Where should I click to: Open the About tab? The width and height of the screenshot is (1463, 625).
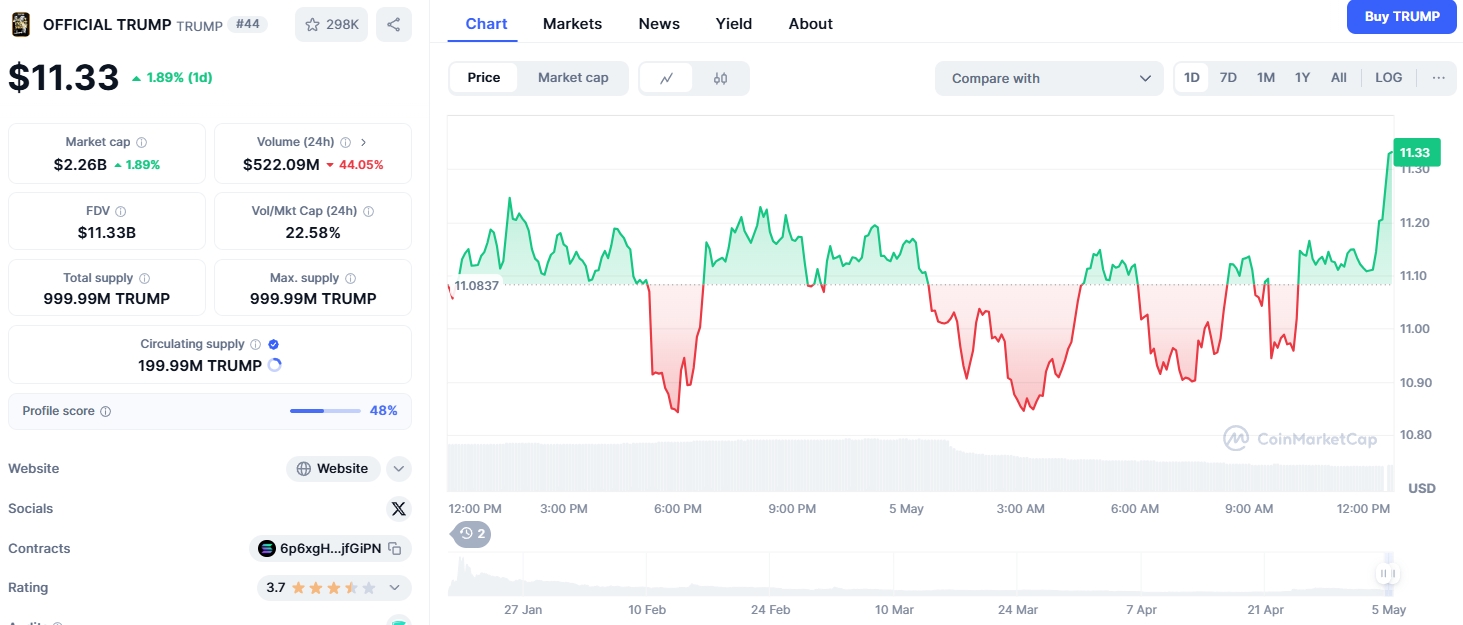811,23
